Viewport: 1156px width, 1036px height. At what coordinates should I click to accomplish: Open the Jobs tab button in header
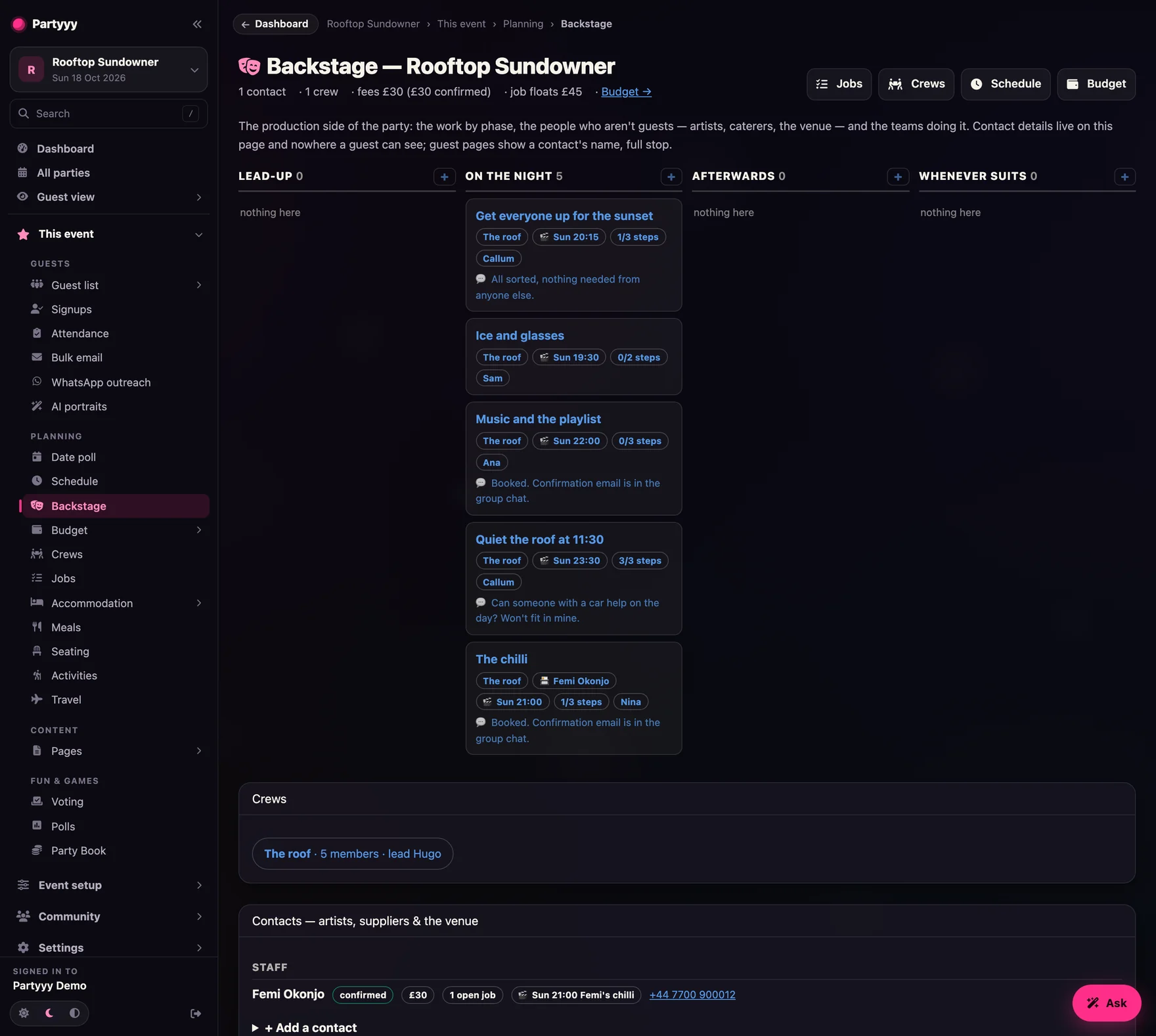[839, 84]
